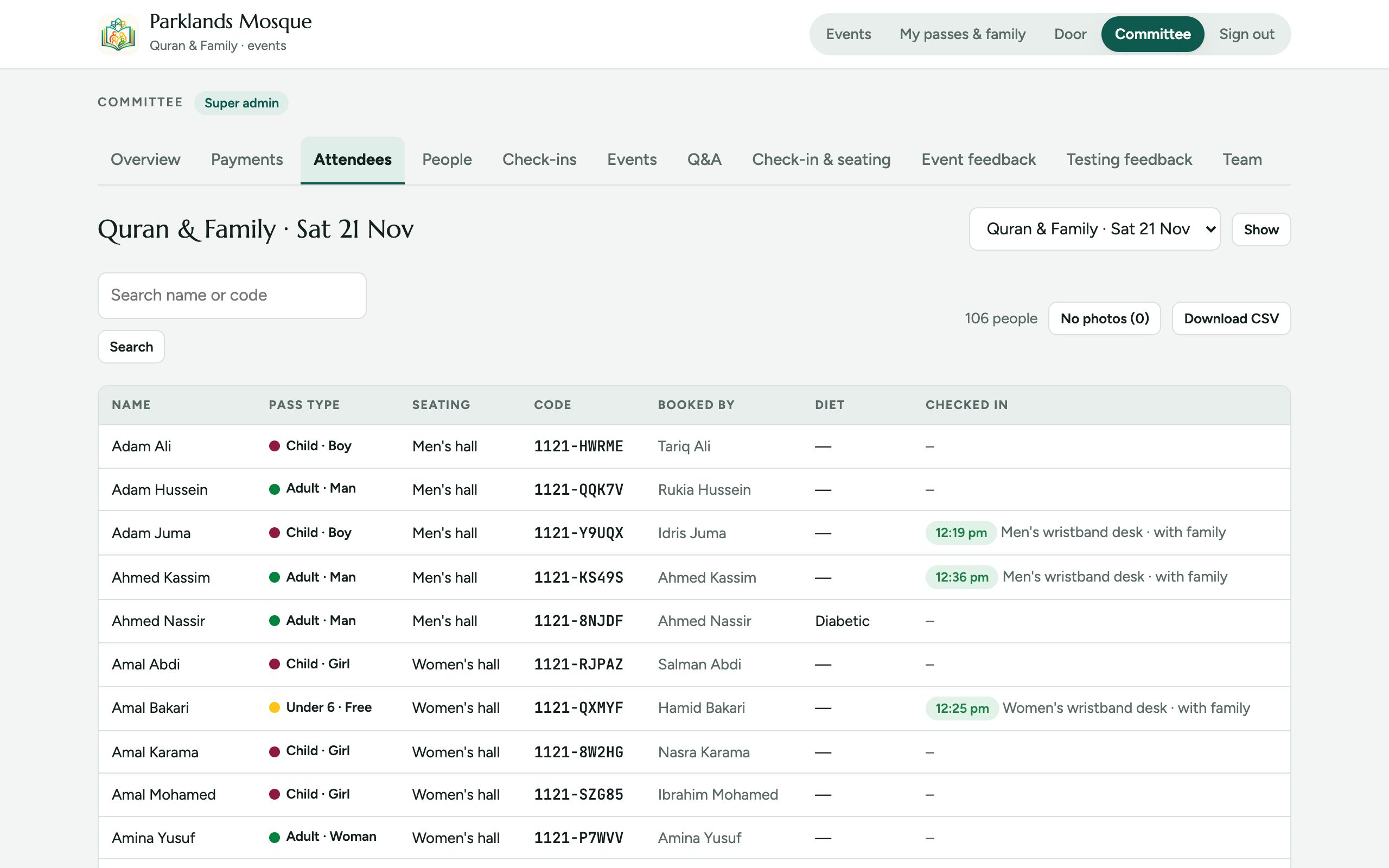Screen dimensions: 1389x868
Task: Open the Event feedback tab
Action: [978, 159]
